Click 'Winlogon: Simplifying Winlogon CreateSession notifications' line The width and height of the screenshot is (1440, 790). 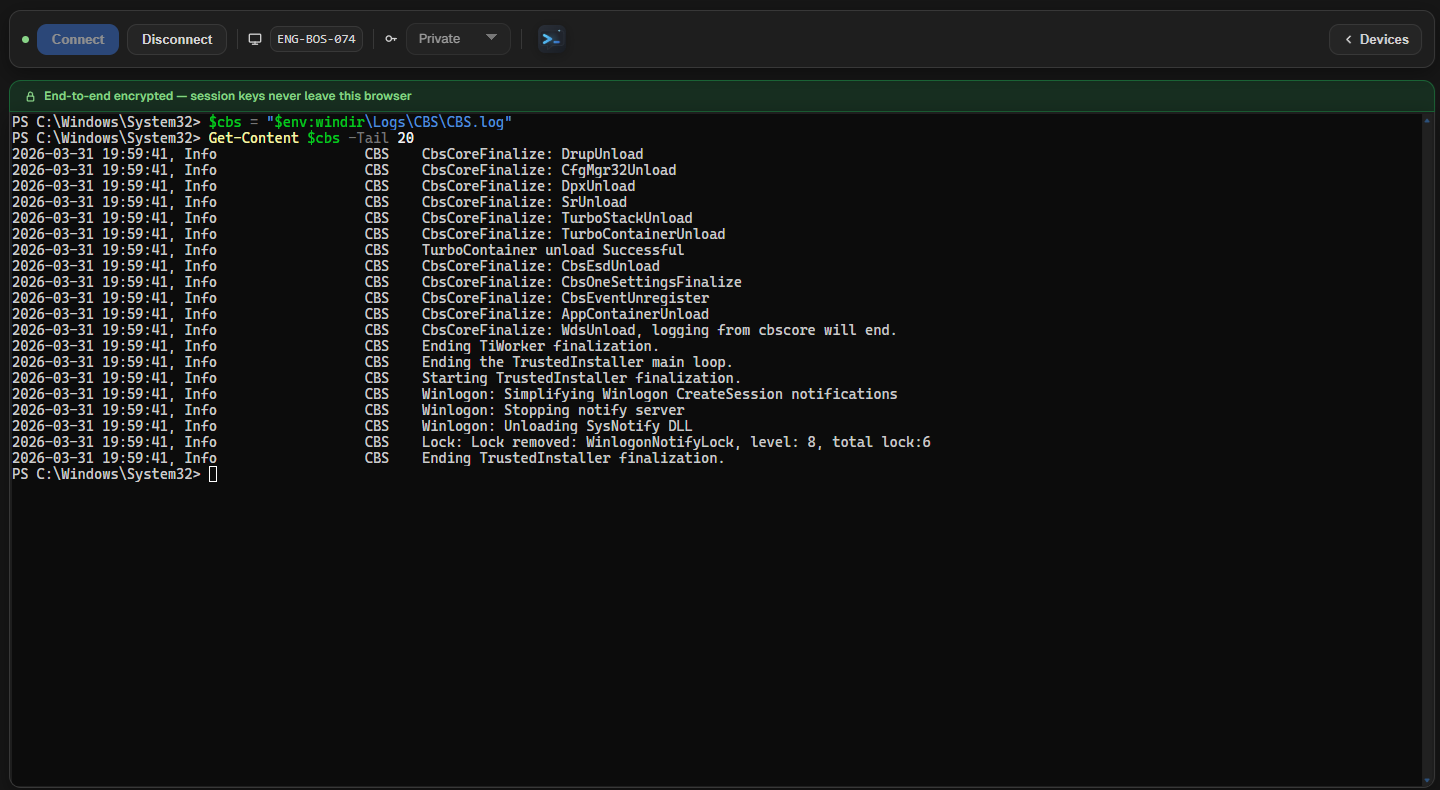pos(455,394)
